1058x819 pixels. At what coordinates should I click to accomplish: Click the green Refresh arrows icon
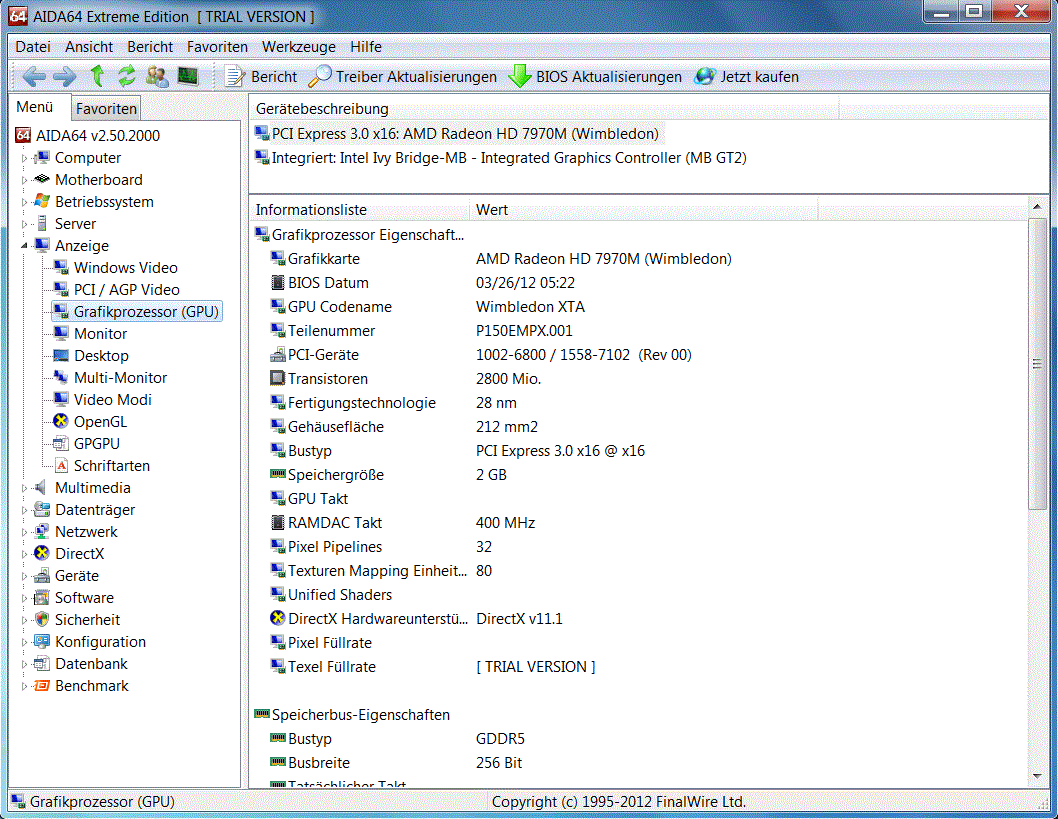(x=127, y=76)
